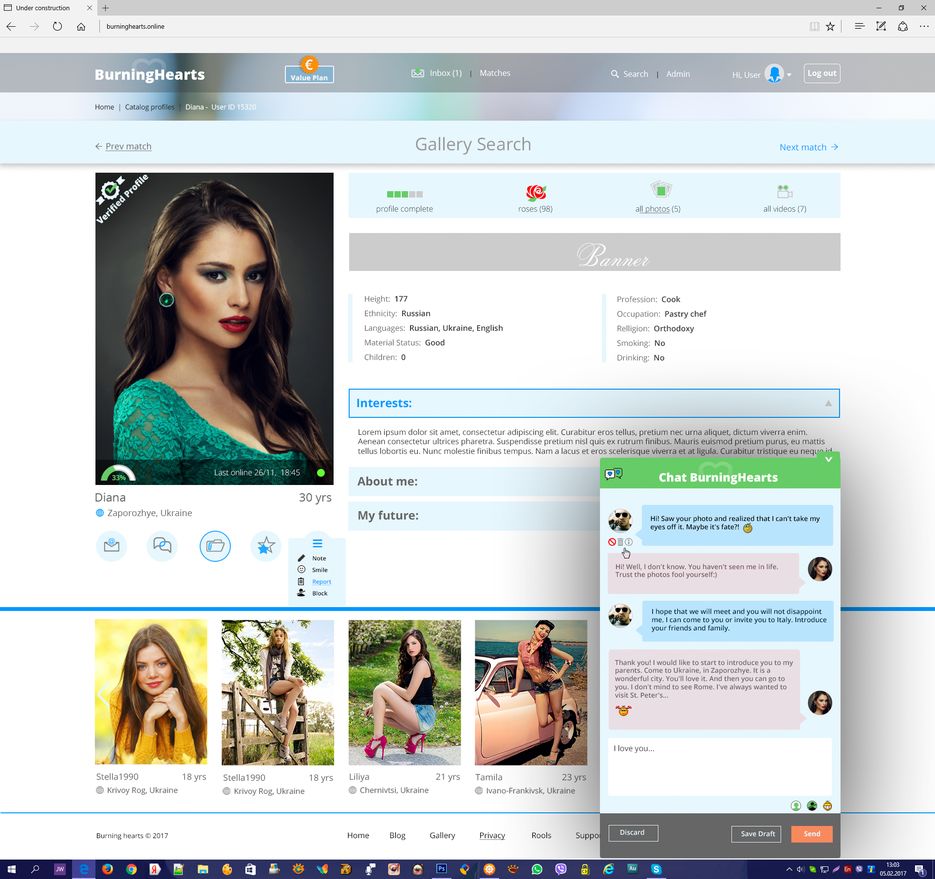Click browser refresh icon

pos(57,26)
